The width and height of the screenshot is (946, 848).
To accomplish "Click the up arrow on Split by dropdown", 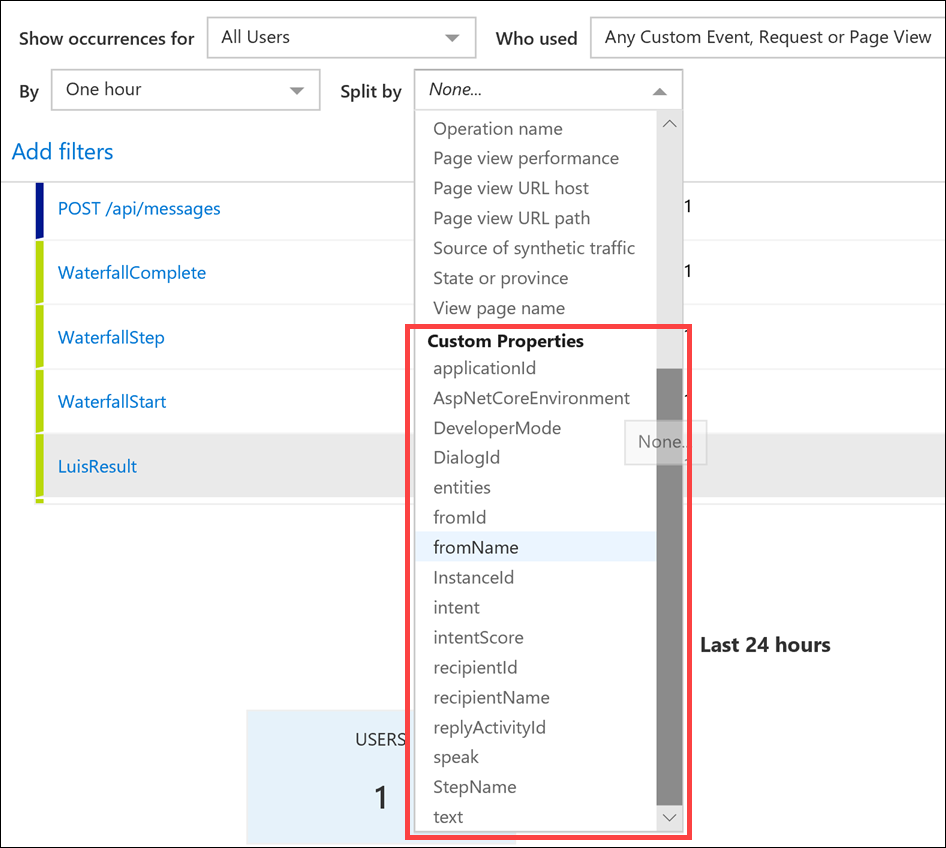I will pyautogui.click(x=660, y=92).
